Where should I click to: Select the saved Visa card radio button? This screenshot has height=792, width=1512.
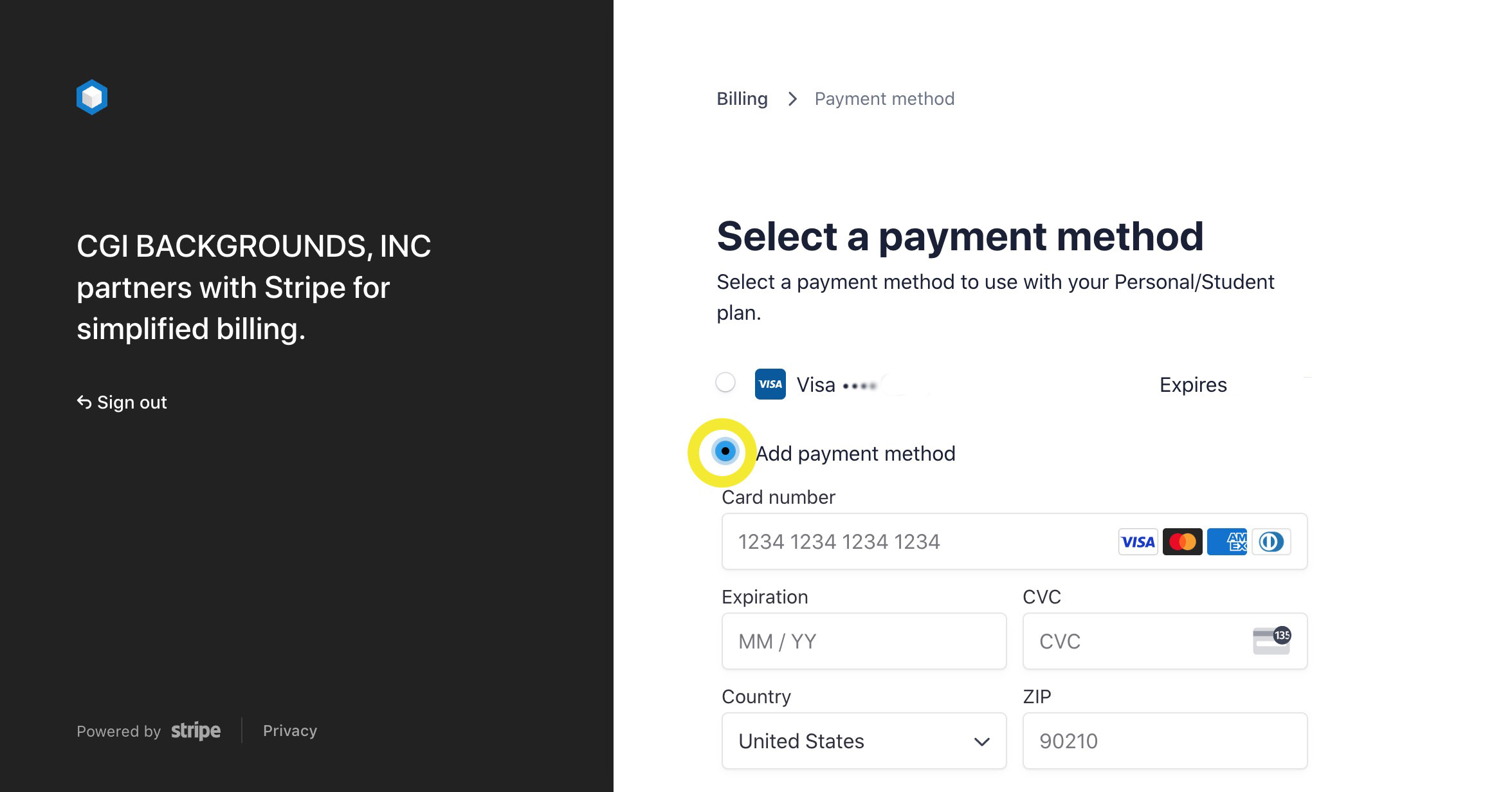pyautogui.click(x=725, y=382)
